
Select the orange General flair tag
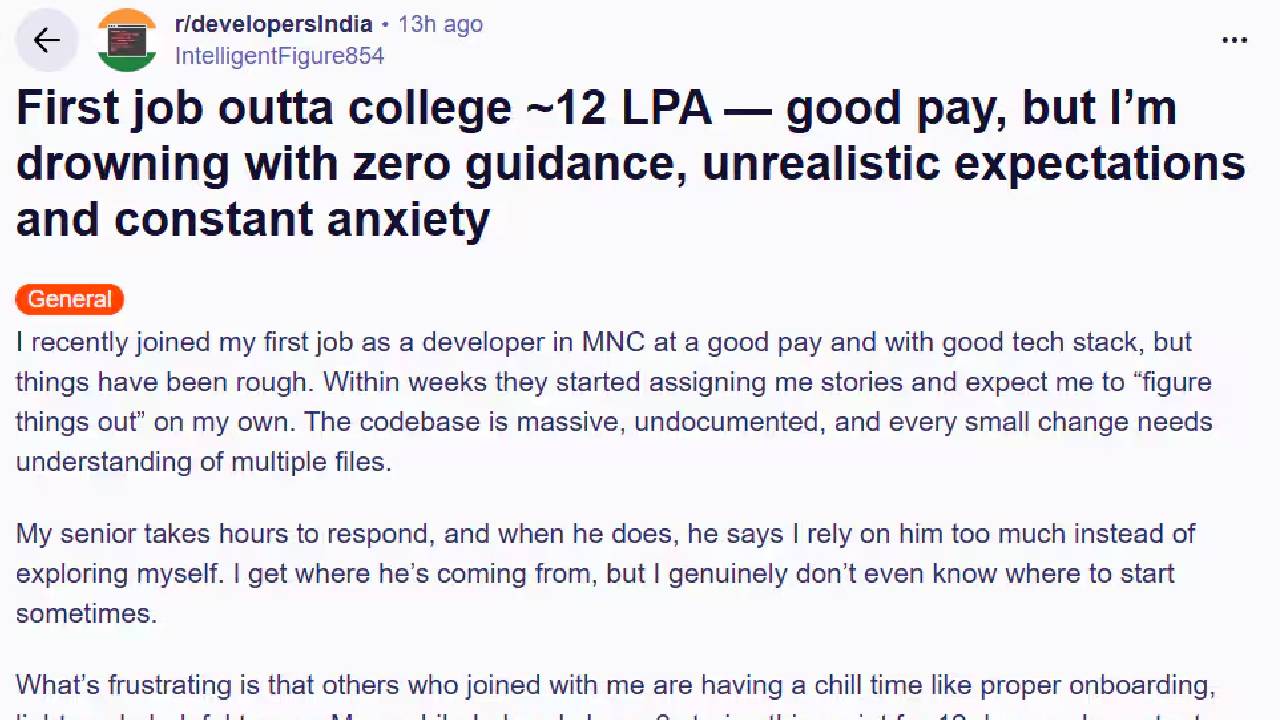click(x=69, y=299)
